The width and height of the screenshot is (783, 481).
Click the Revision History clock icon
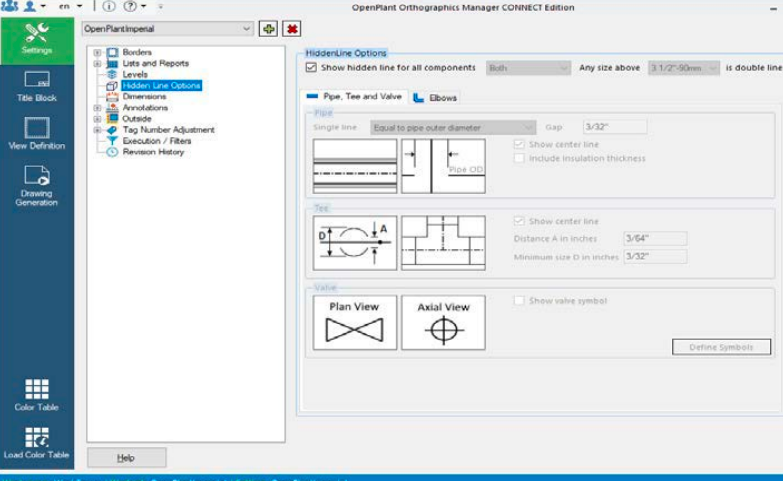[112, 152]
